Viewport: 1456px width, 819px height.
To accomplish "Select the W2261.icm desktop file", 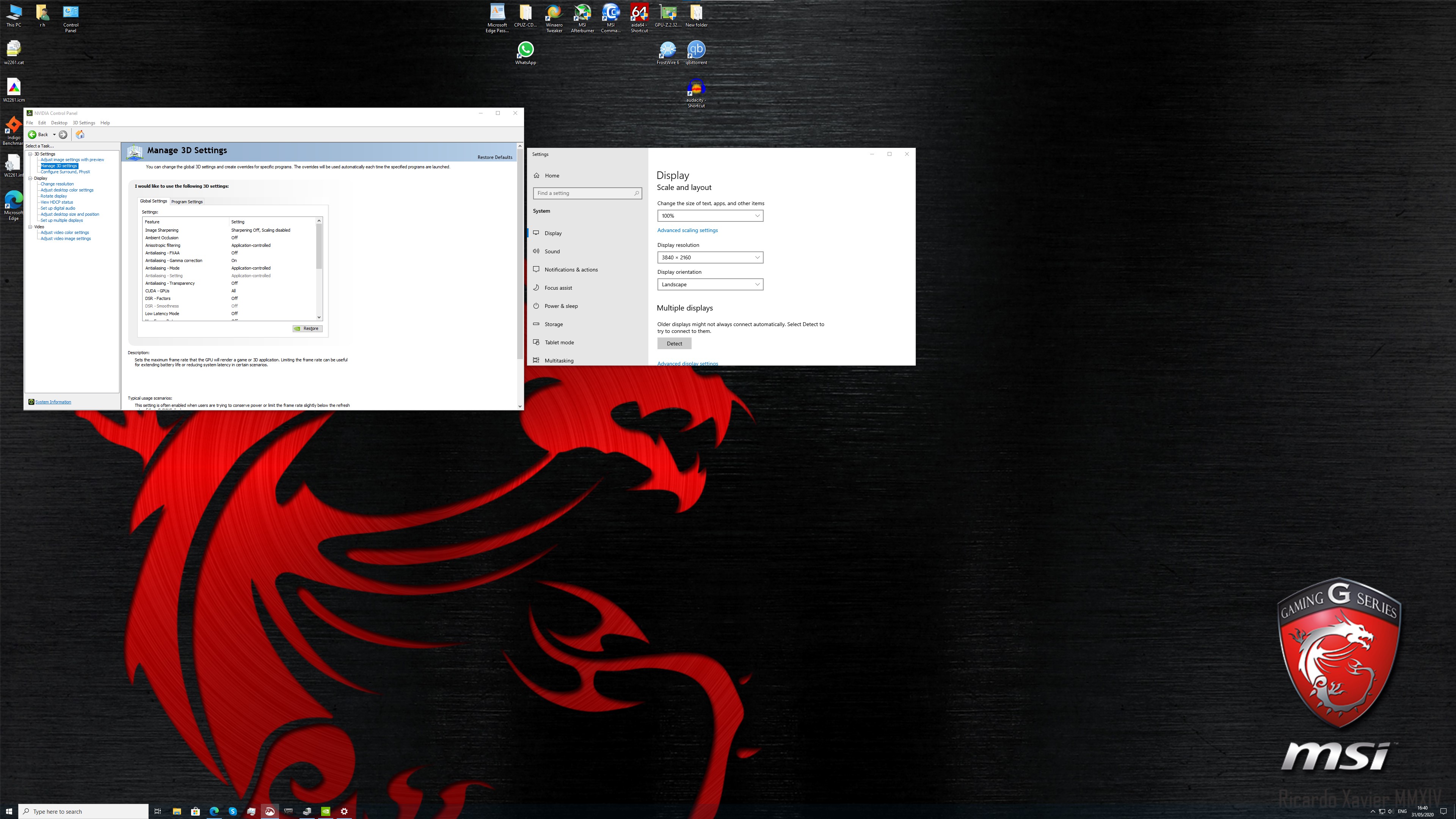I will pyautogui.click(x=14, y=91).
